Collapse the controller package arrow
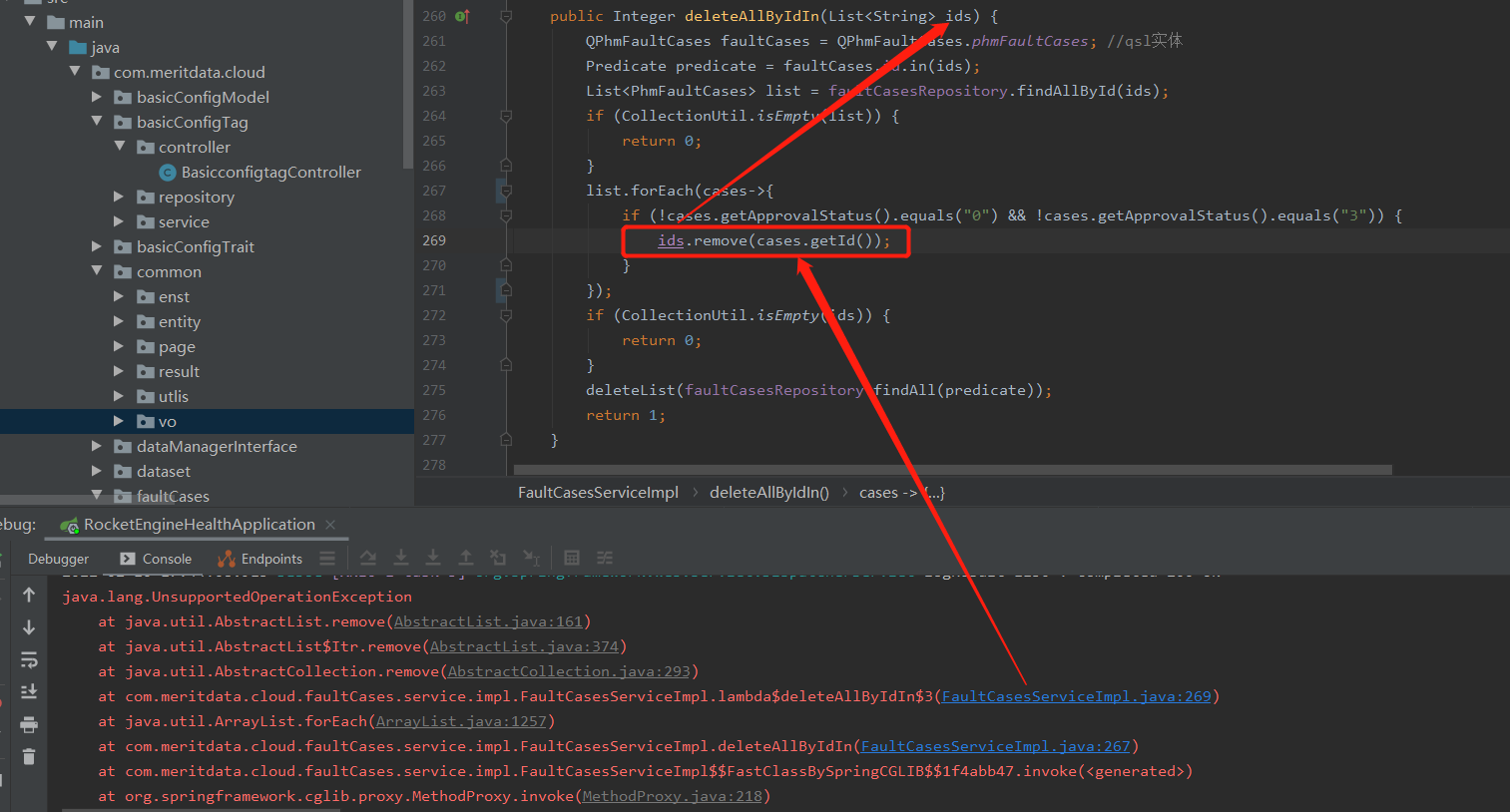1510x812 pixels. pos(120,146)
